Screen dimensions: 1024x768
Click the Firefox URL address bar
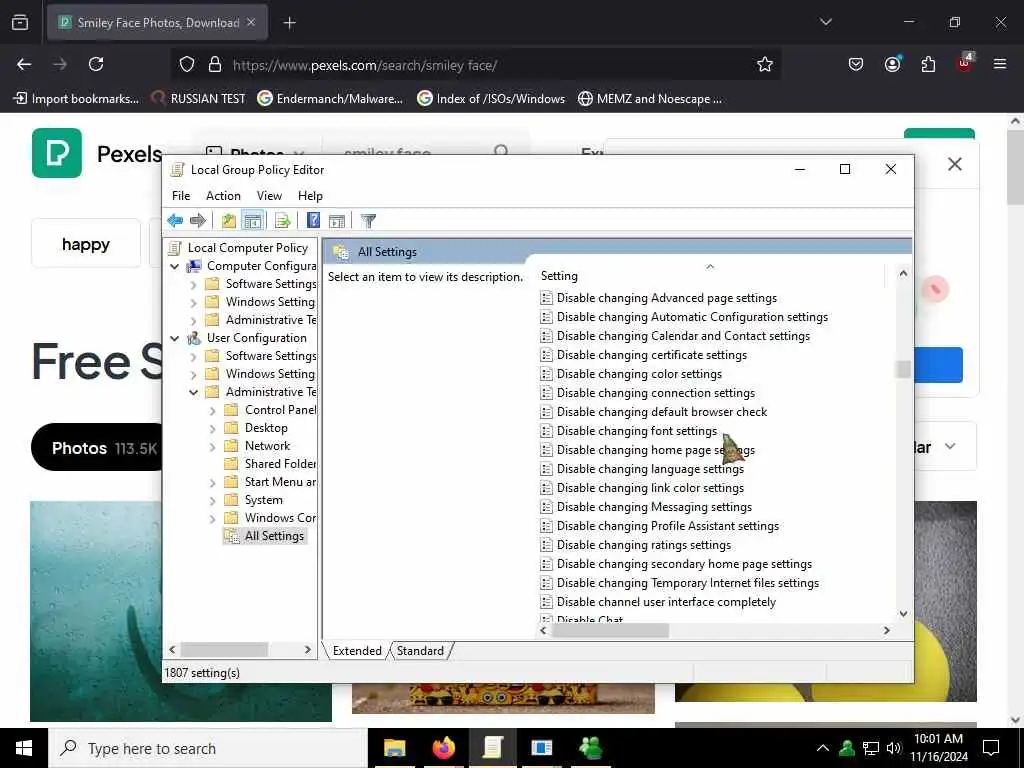point(475,65)
